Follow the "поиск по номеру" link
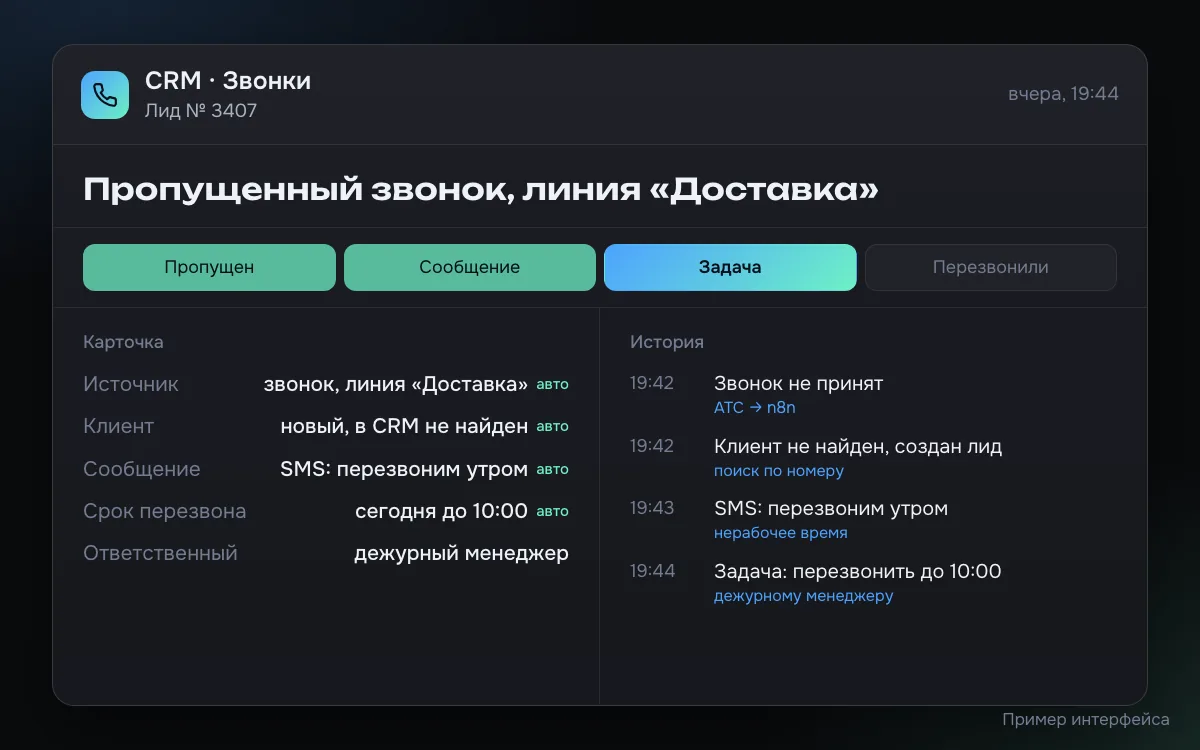Viewport: 1200px width, 750px height. click(x=779, y=470)
